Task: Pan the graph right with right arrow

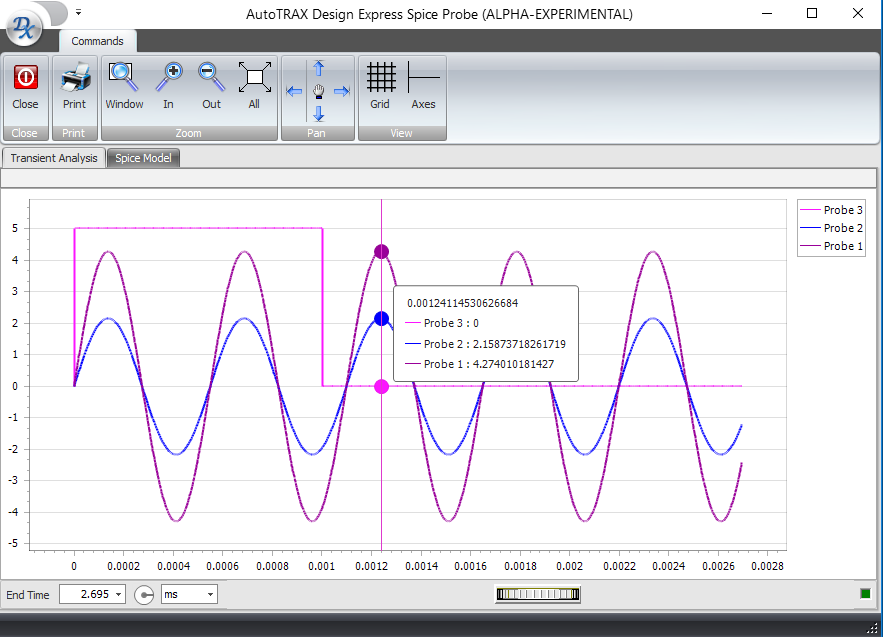Action: tap(342, 91)
